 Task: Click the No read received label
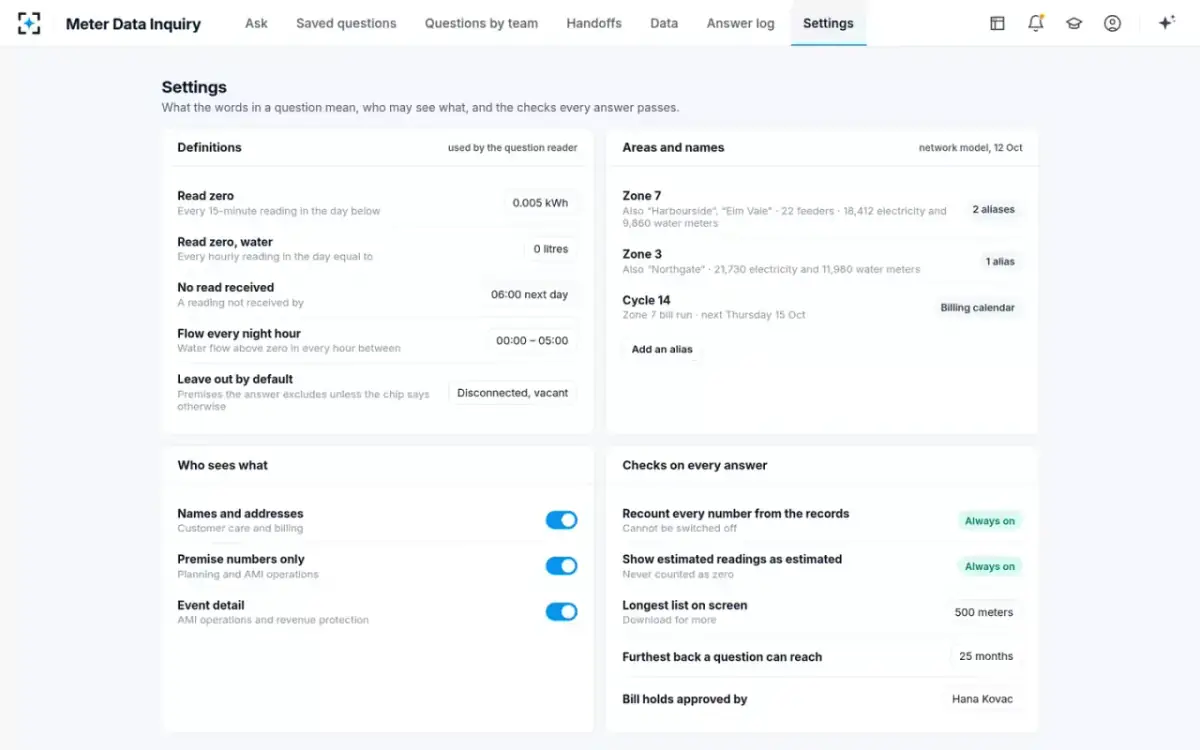tap(225, 288)
